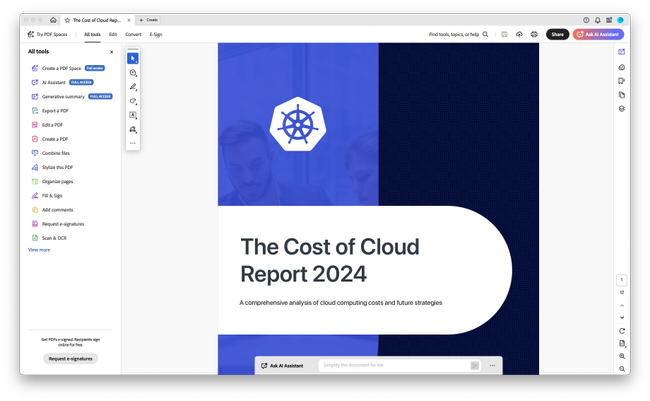Click the View more link
Viewport: 650px width, 401px height.
39,250
